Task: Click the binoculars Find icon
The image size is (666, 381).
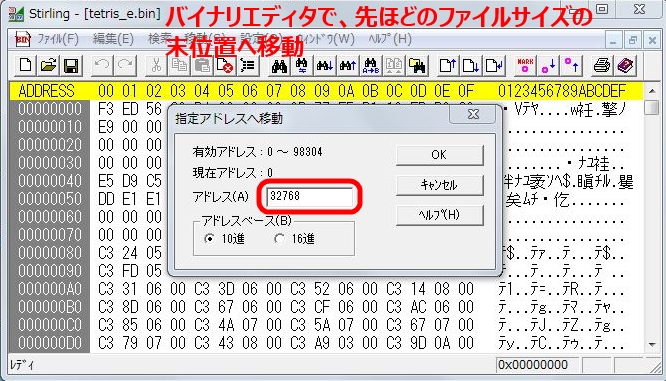Action: click(279, 65)
